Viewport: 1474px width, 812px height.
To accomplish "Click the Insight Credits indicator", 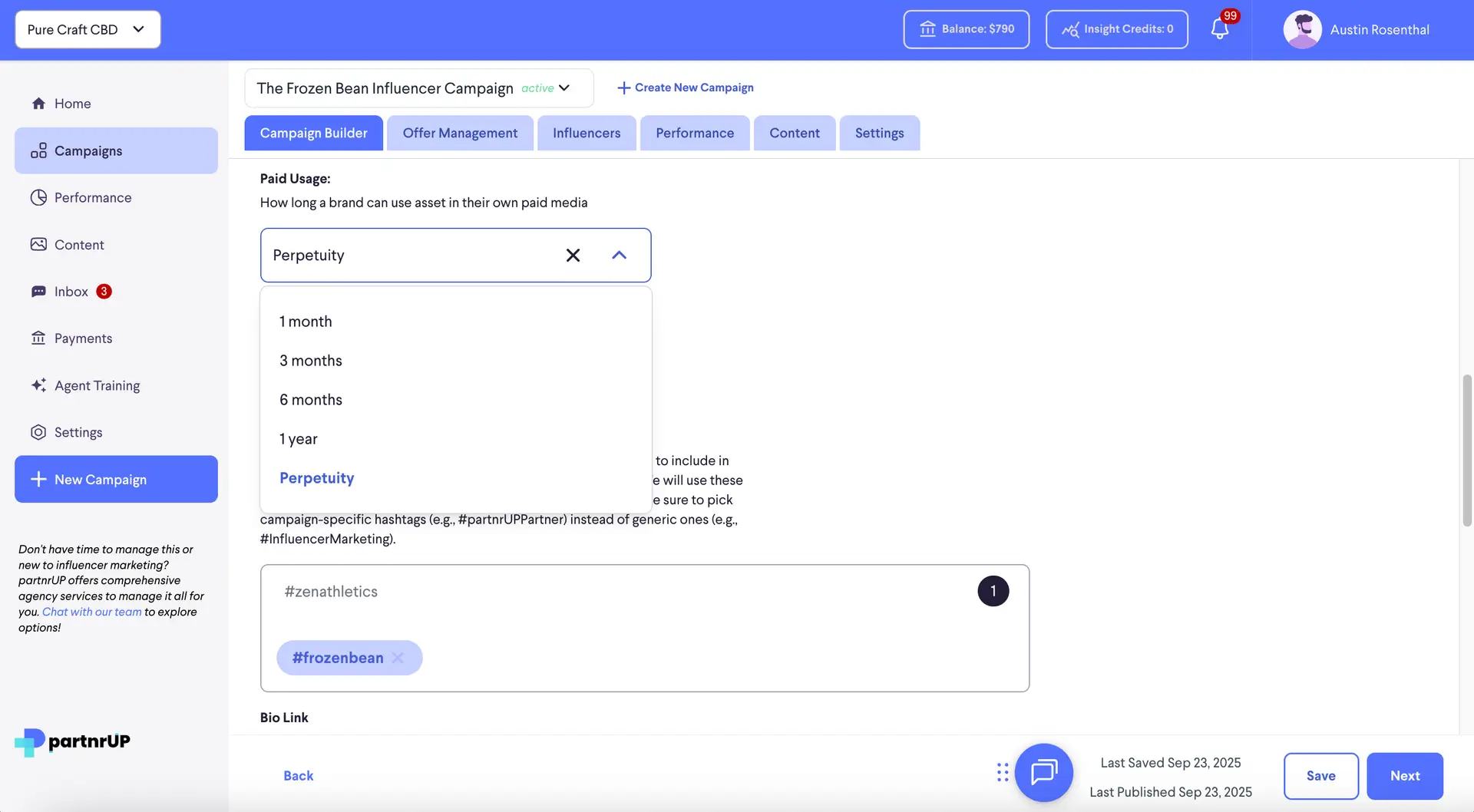I will 1117,29.
